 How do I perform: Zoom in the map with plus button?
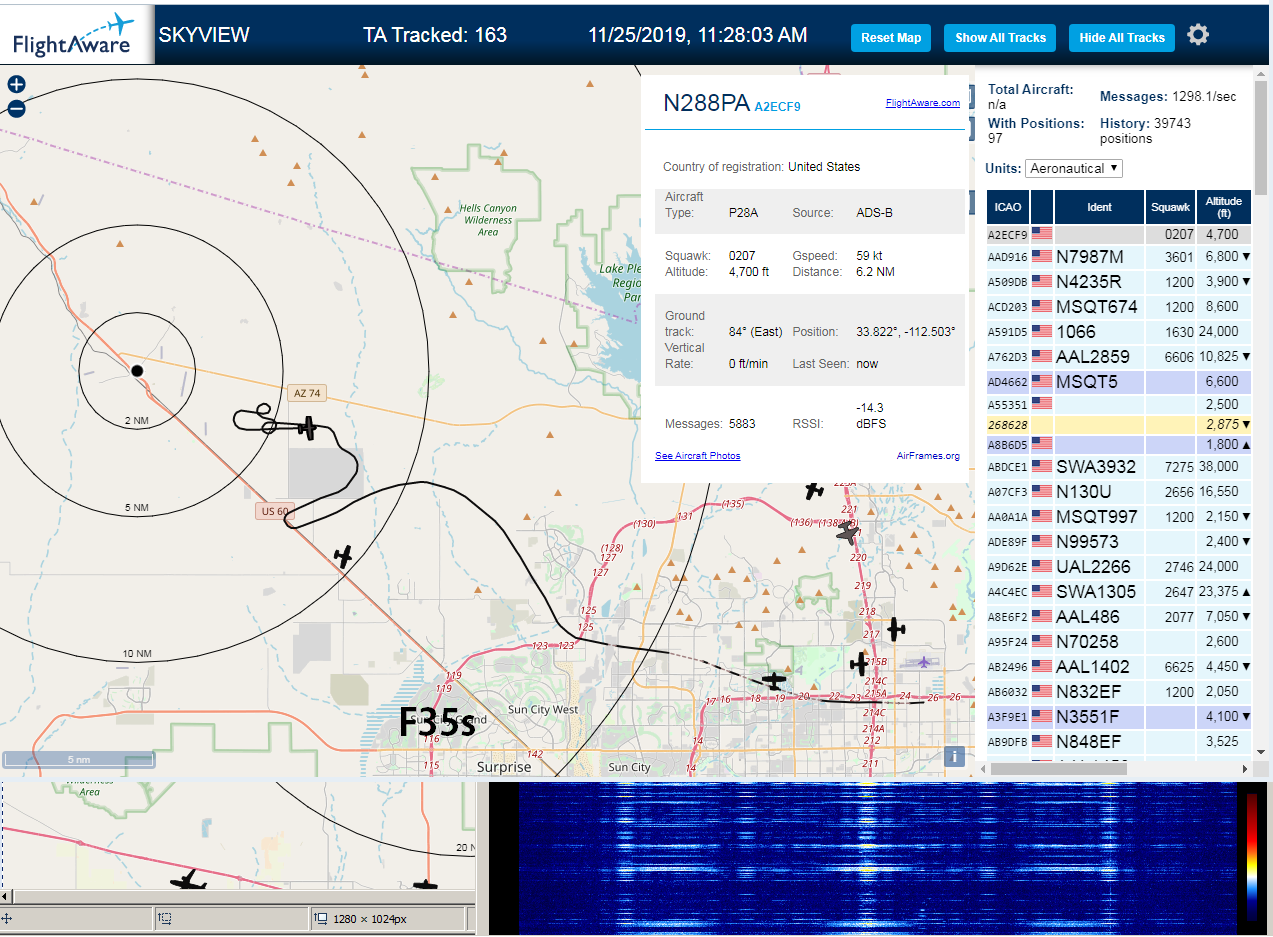click(x=16, y=85)
